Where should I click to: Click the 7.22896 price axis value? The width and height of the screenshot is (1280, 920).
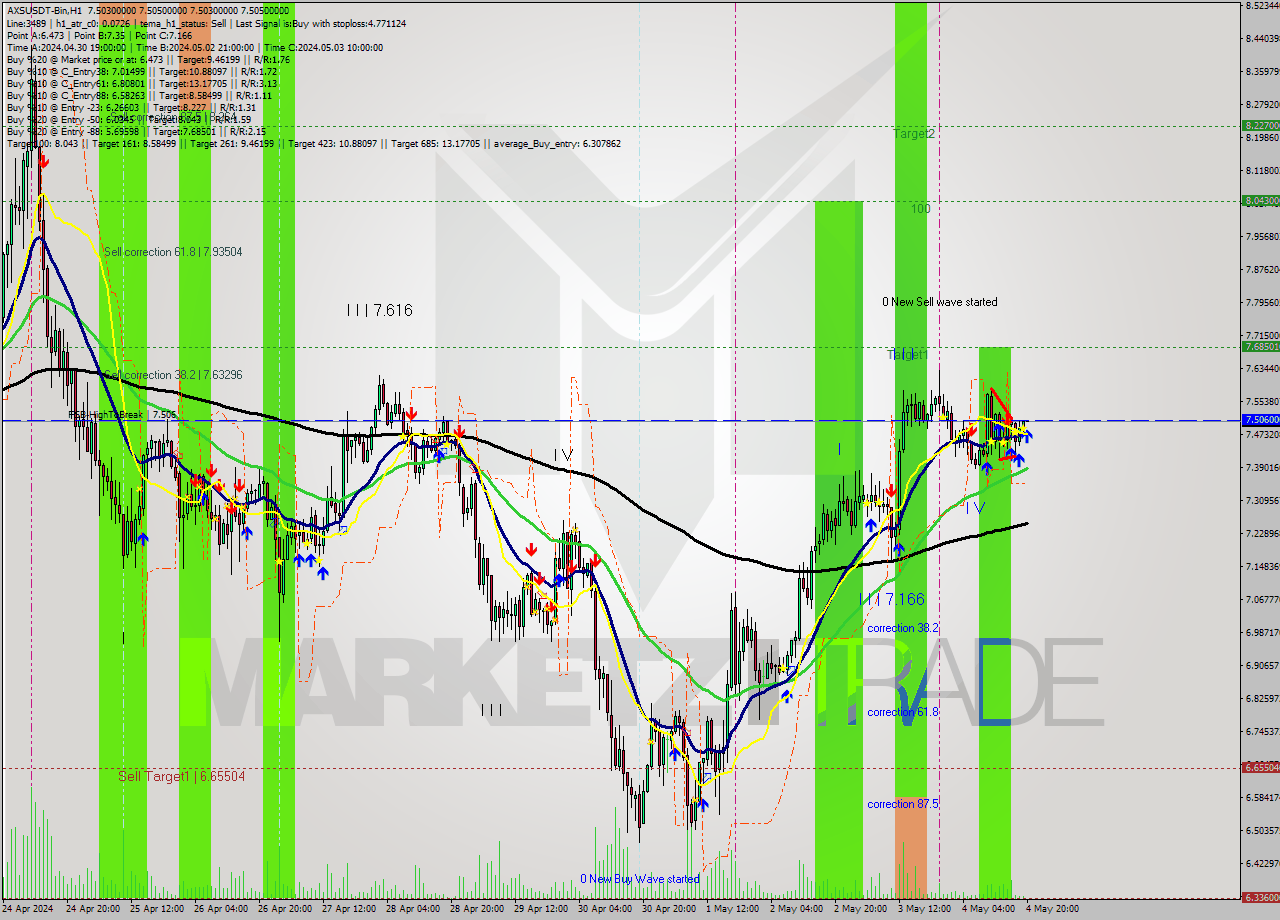[x=1262, y=534]
